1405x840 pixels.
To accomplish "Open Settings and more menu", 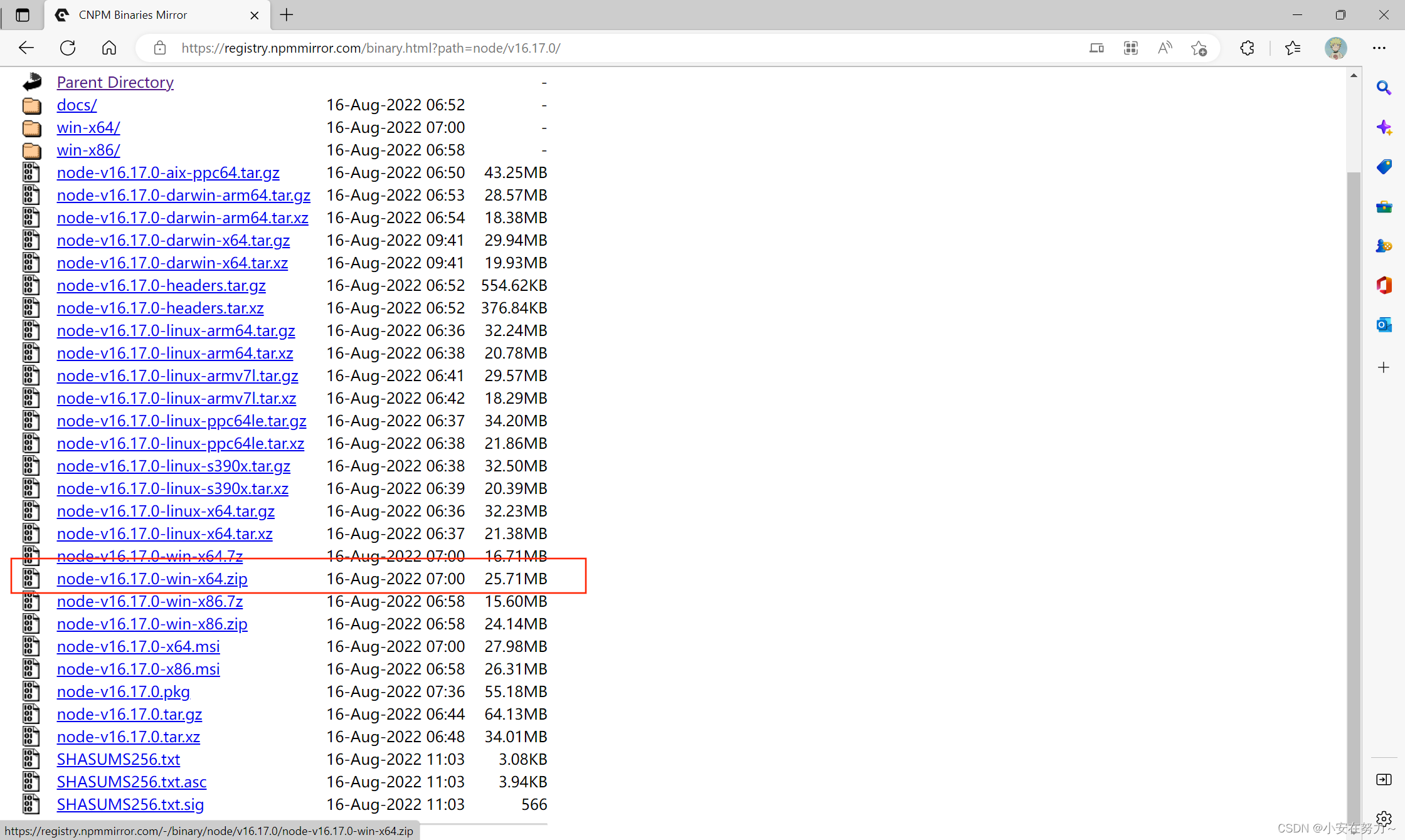I will click(x=1379, y=48).
